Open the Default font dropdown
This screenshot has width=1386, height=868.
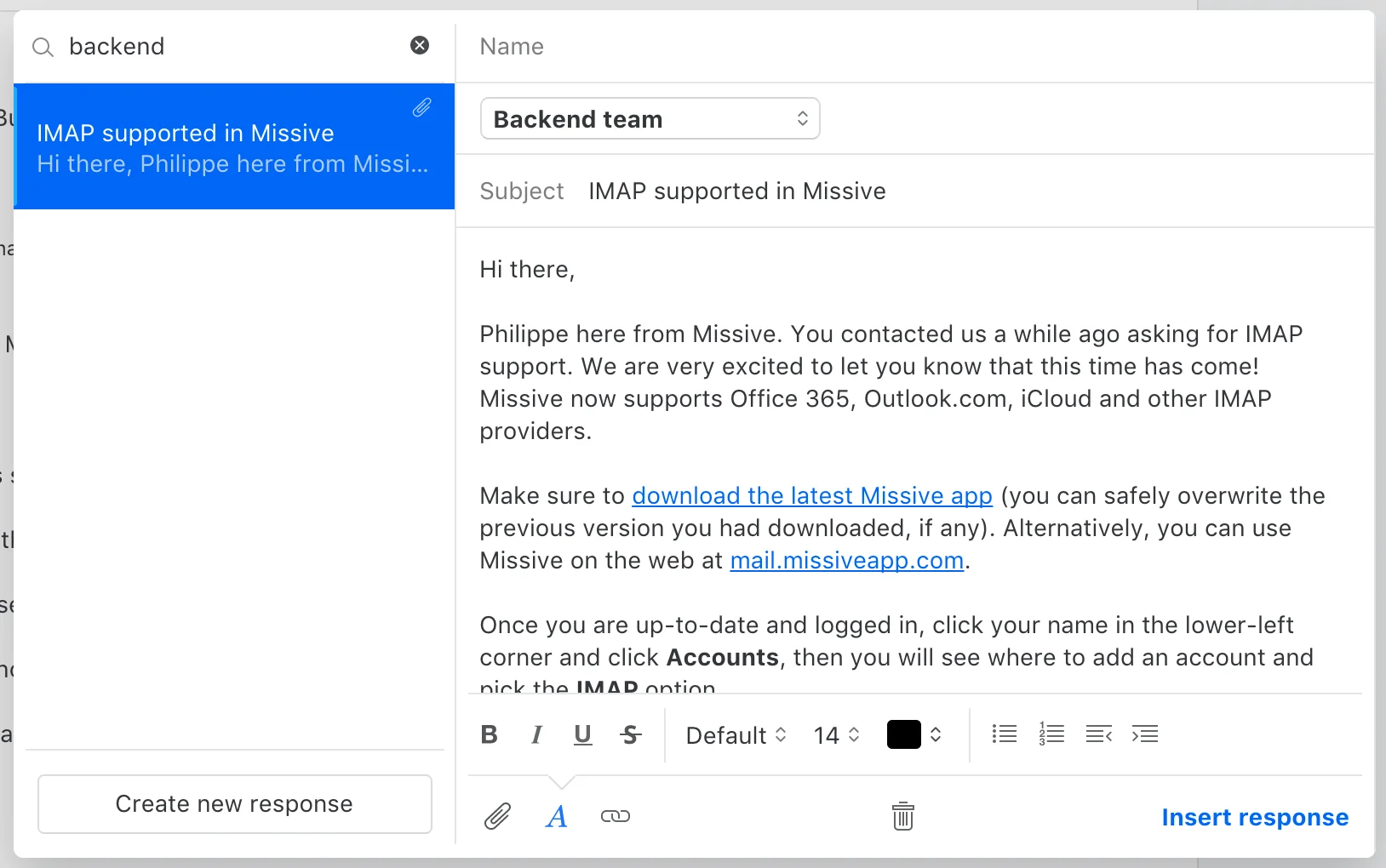pos(736,735)
